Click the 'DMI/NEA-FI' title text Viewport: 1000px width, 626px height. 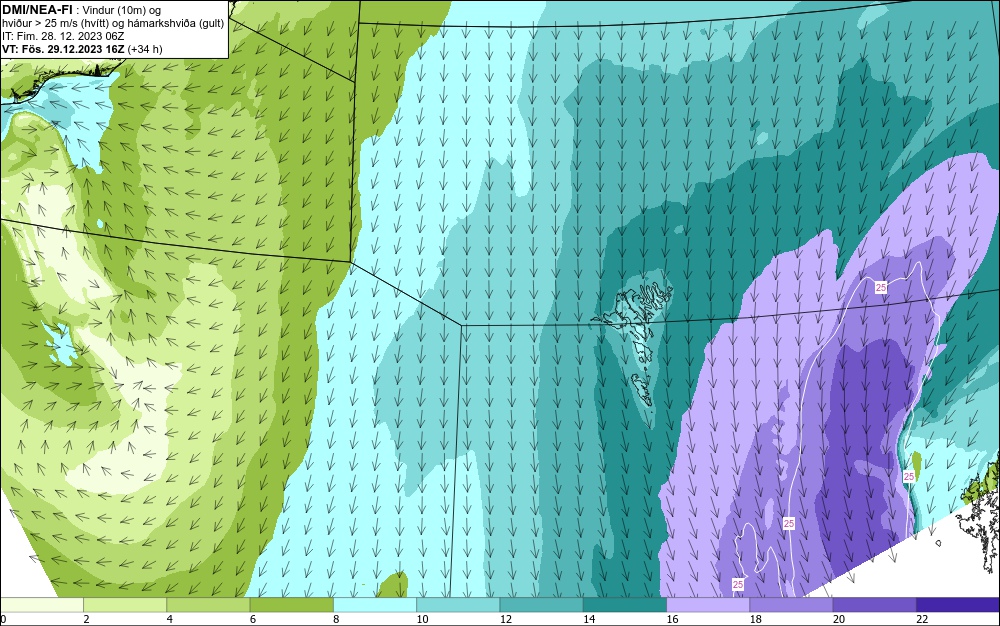37,10
